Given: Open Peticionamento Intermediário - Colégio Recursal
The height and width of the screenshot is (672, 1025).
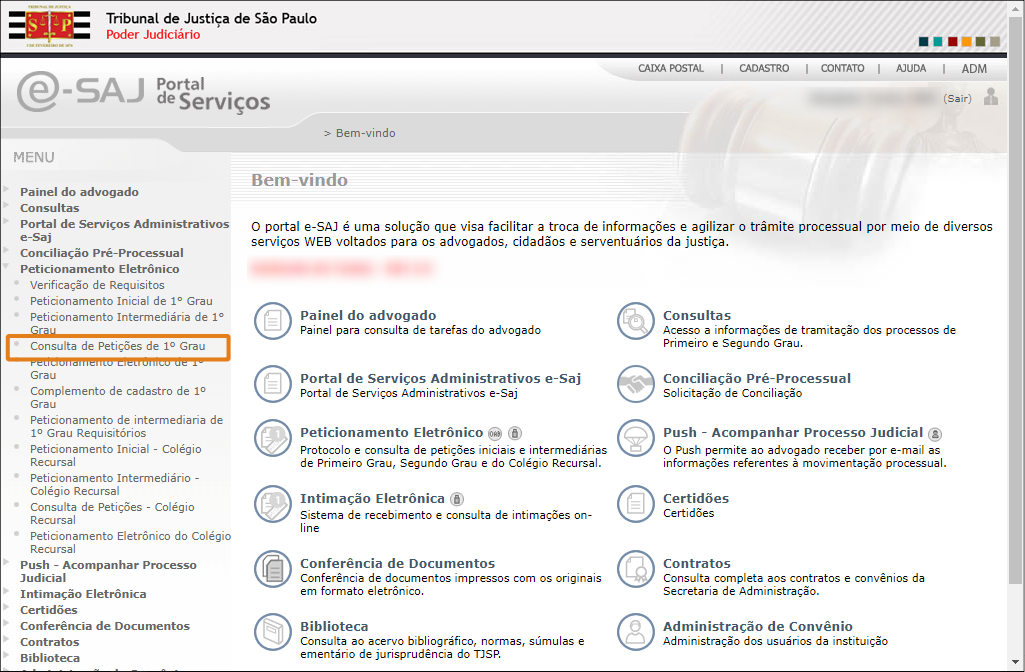Looking at the screenshot, I should 115,484.
